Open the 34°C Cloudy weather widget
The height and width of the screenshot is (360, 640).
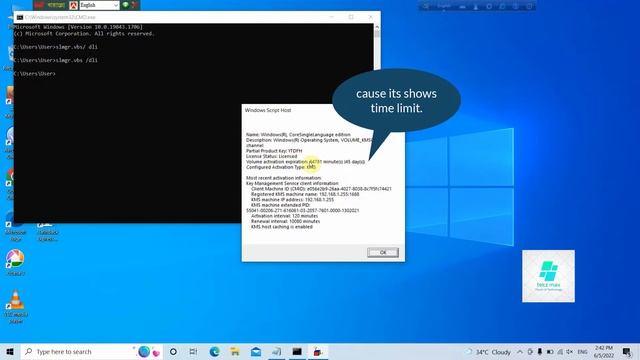coord(488,352)
